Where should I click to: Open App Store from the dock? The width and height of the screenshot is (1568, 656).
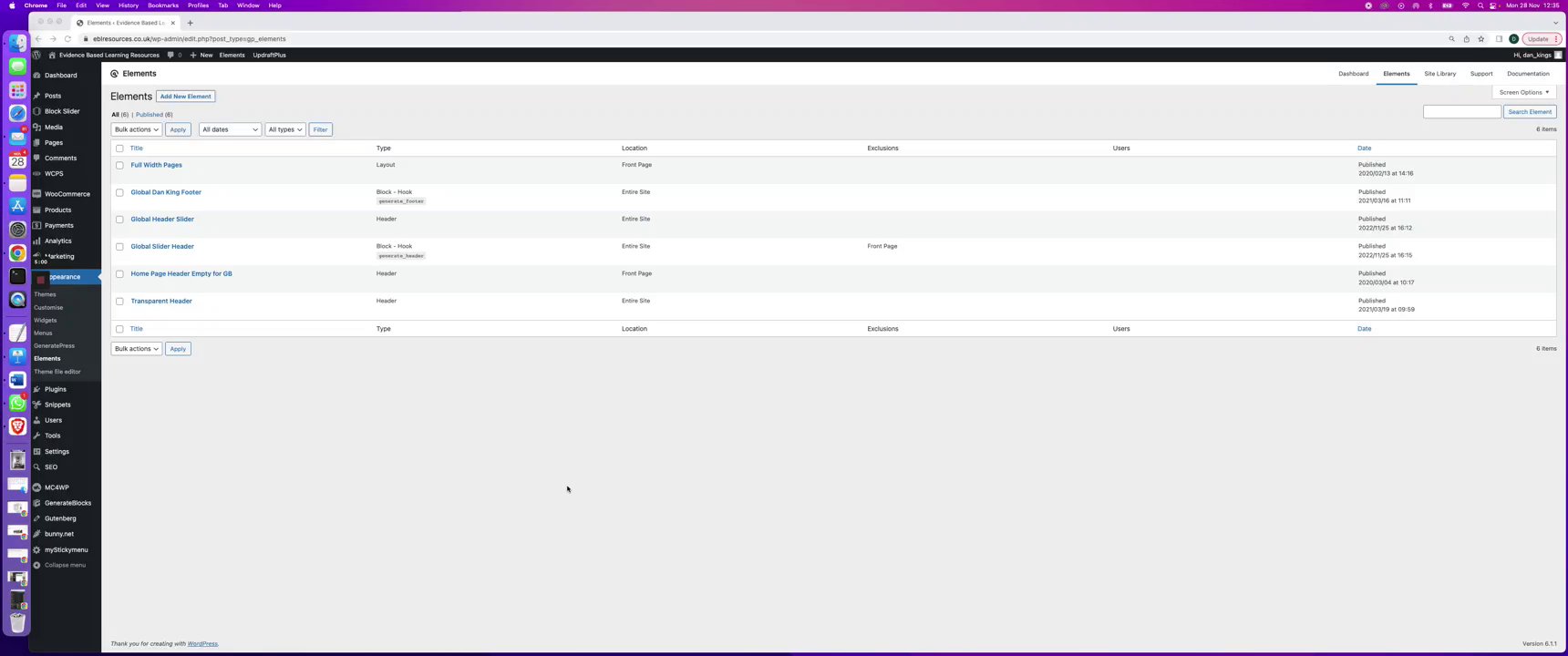[x=17, y=207]
